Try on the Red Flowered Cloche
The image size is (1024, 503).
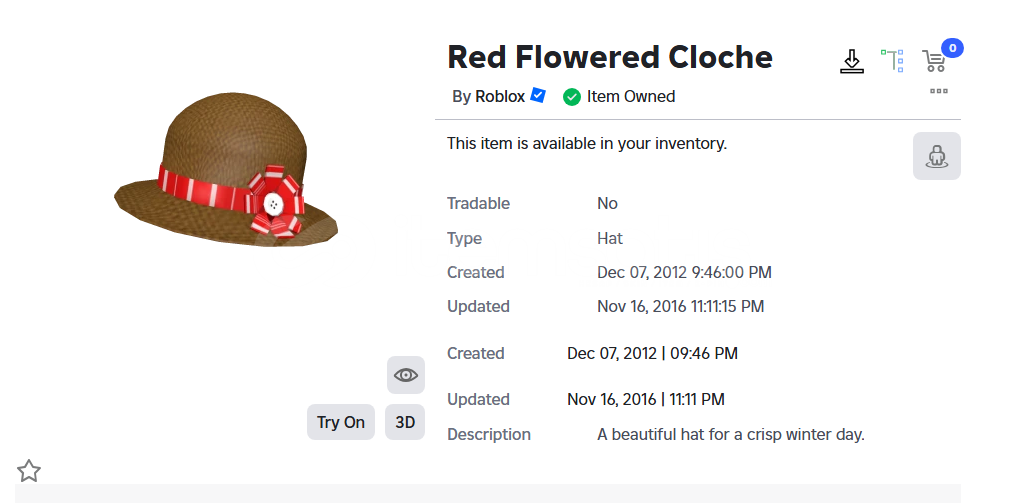tap(341, 422)
